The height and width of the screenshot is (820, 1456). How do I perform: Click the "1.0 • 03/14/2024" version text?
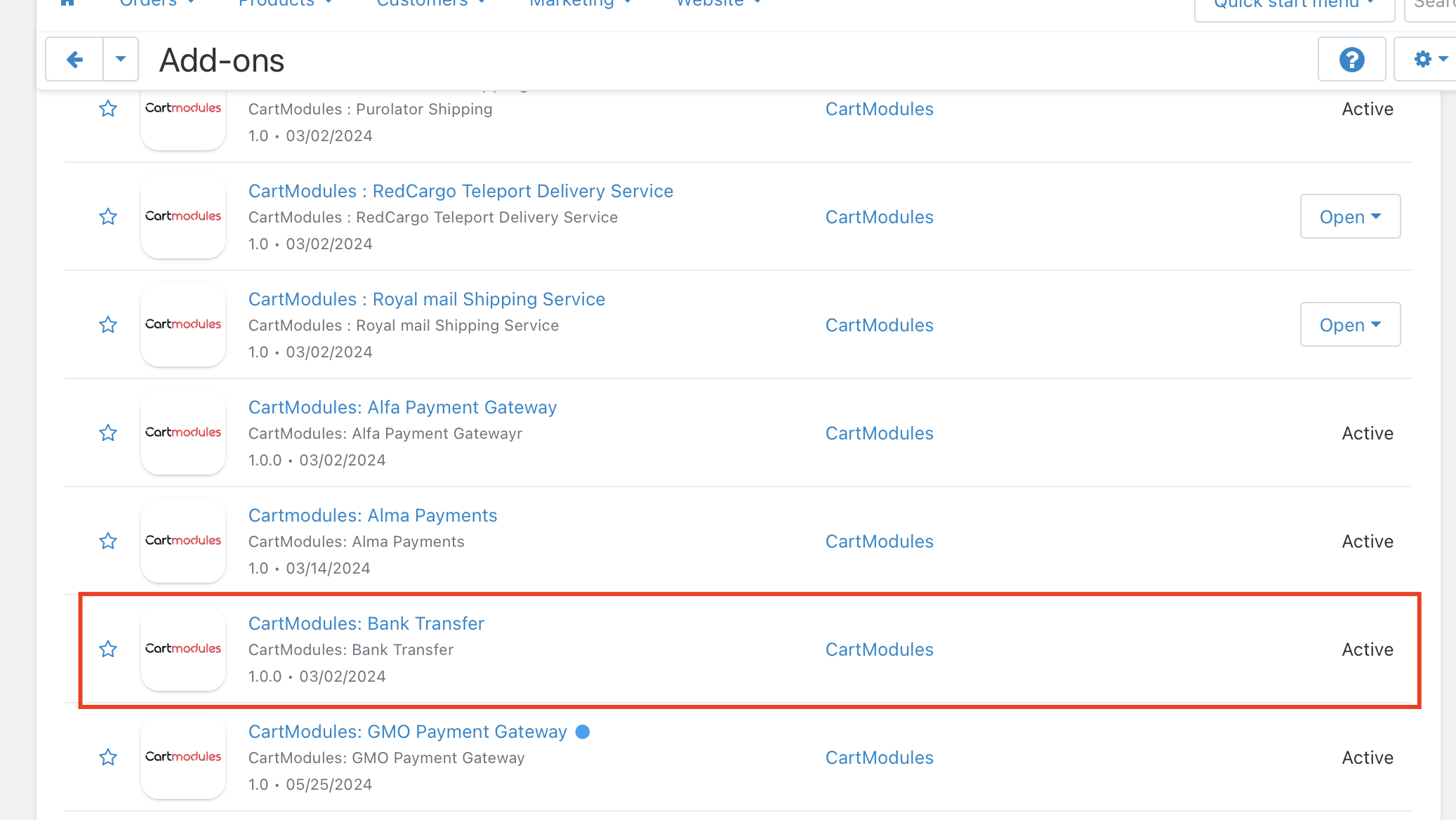pos(310,568)
